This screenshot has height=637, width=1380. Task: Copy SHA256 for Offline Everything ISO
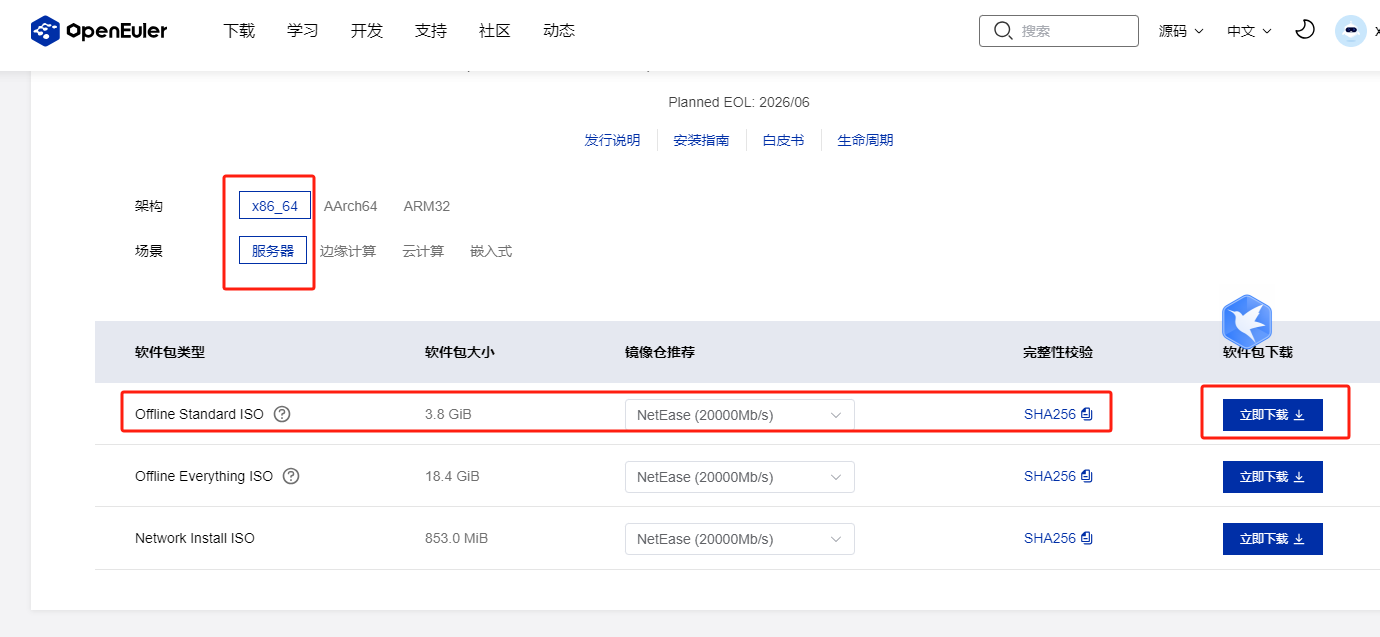[1087, 476]
